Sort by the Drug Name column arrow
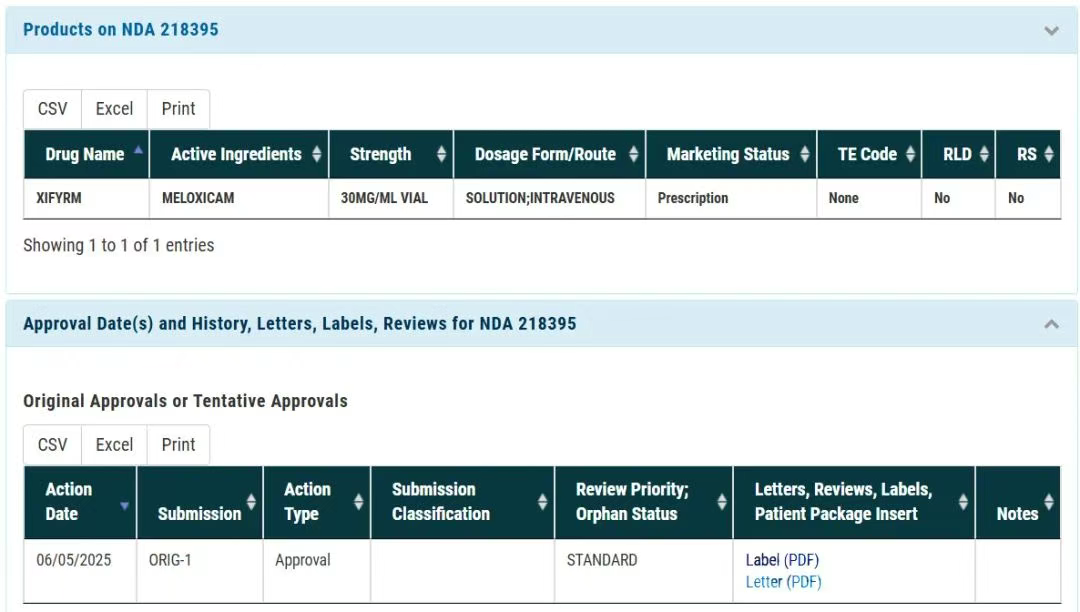 [137, 152]
